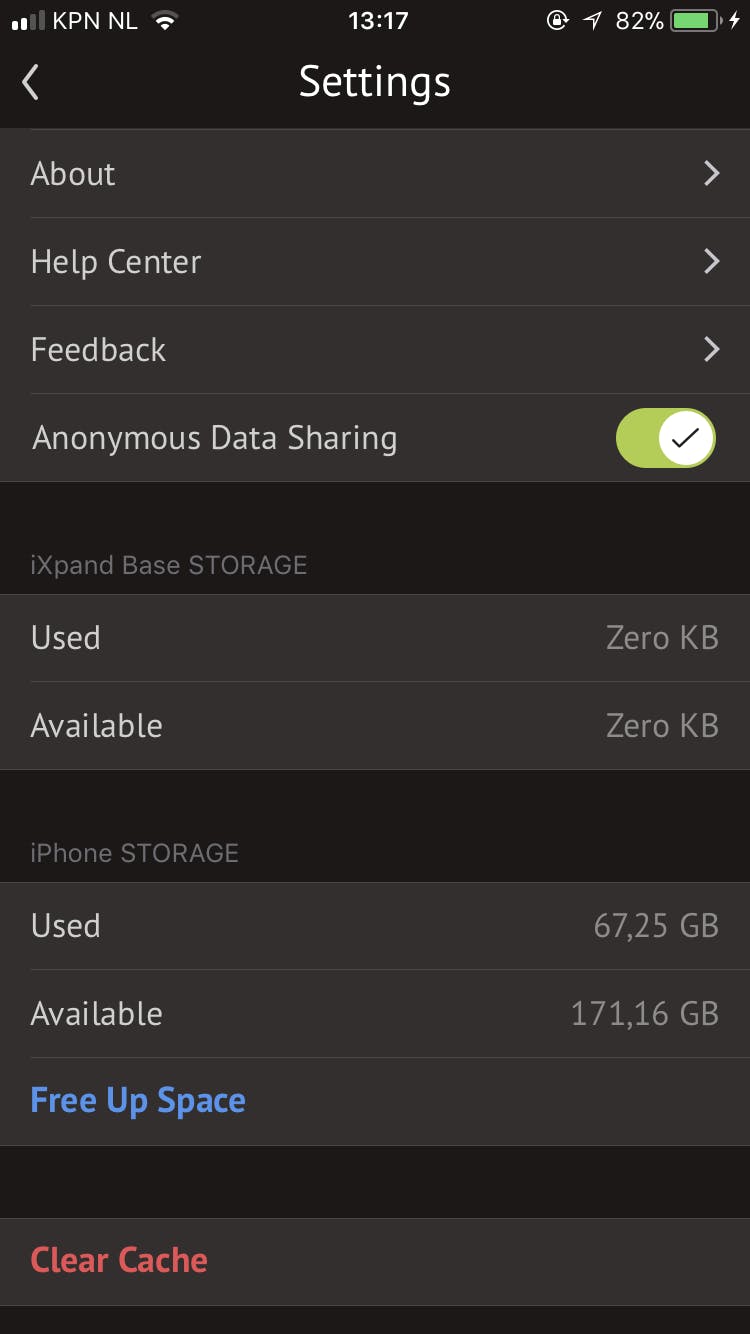Disable Anonymous Data Sharing toggle
Screen dimensions: 750x1334
click(666, 438)
